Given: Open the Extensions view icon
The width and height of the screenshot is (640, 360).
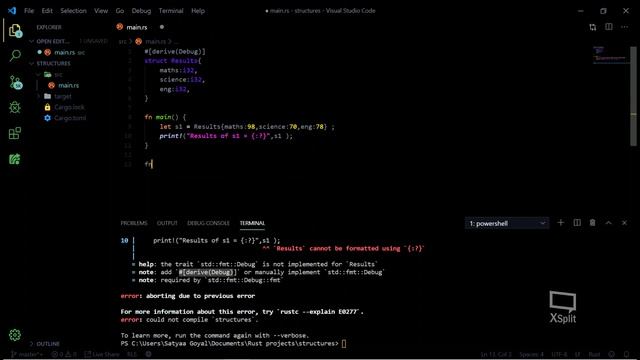Looking at the screenshot, I should (15, 133).
